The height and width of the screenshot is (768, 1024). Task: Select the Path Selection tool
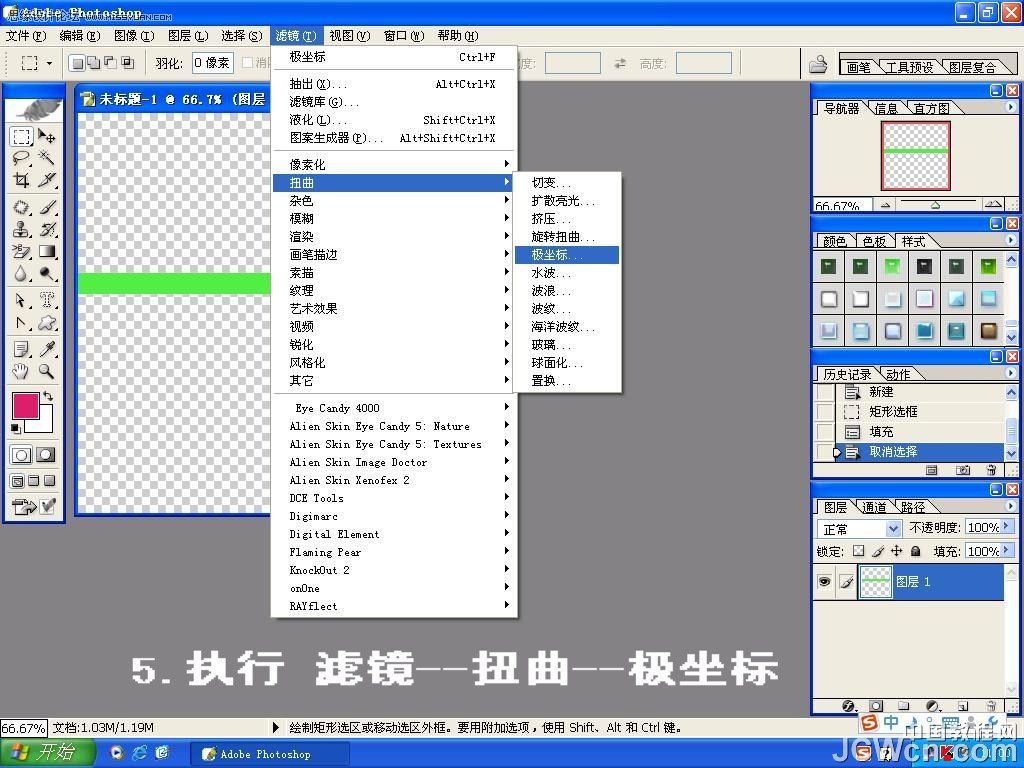point(21,300)
